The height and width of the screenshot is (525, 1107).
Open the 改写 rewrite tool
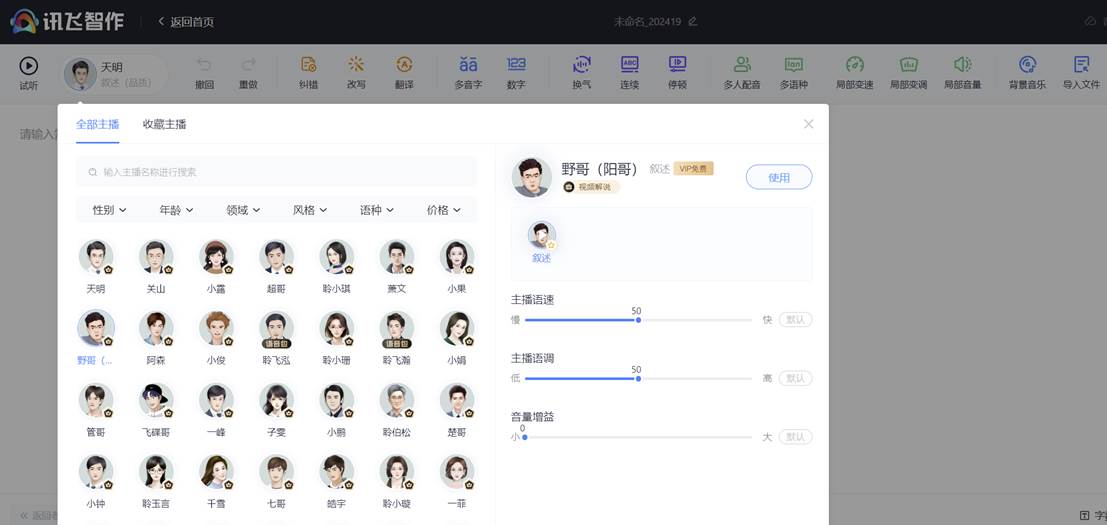pos(356,66)
